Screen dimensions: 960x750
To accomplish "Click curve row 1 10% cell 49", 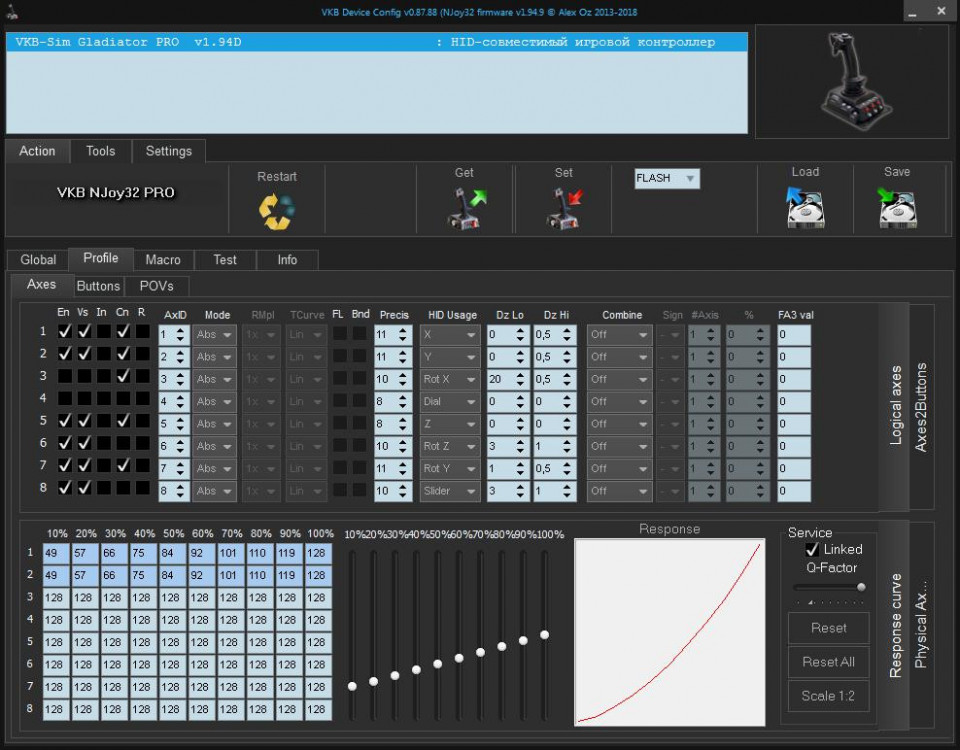I will (56, 553).
